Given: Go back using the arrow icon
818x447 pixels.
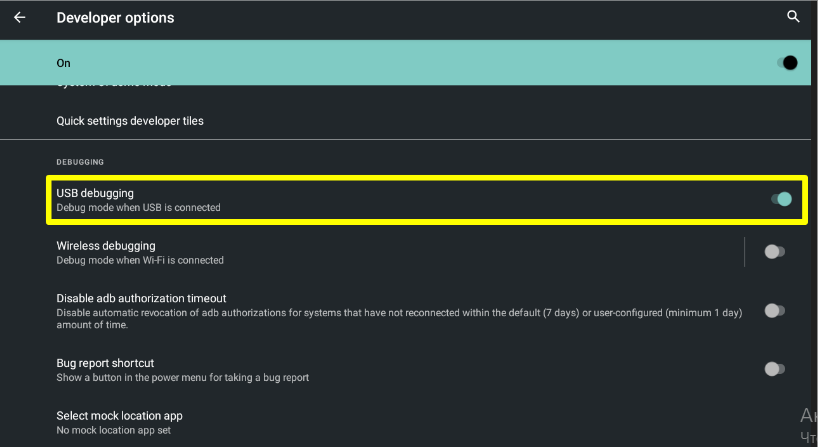Looking at the screenshot, I should pyautogui.click(x=20, y=17).
